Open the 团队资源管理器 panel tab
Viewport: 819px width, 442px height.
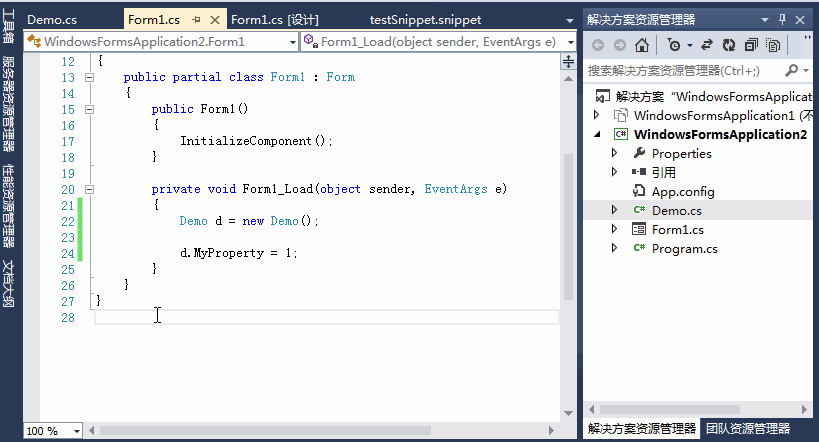(747, 429)
